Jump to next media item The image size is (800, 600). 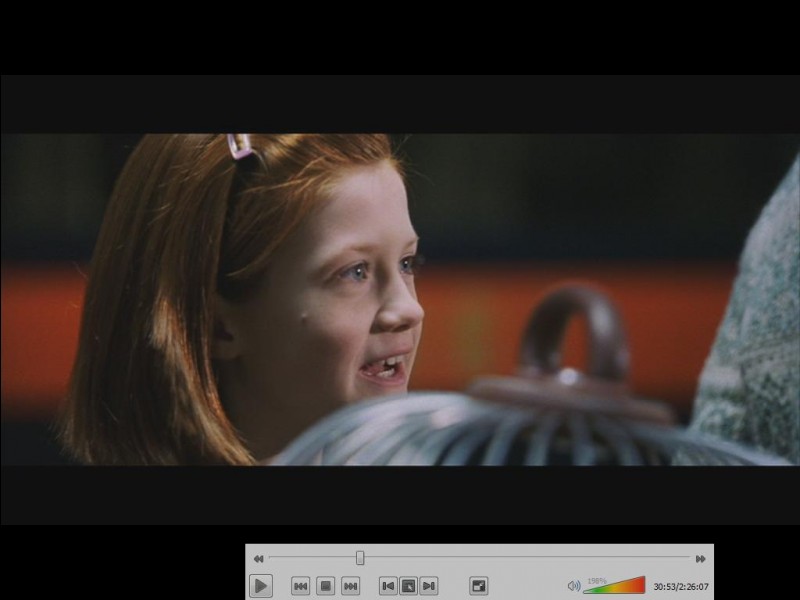(351, 586)
